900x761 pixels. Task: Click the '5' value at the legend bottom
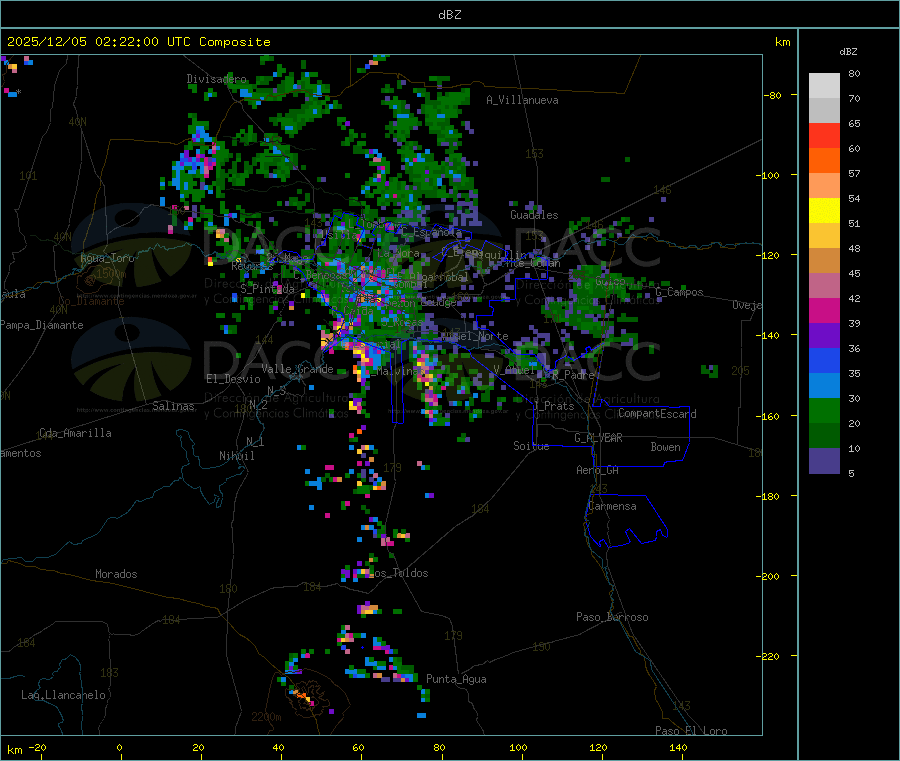pyautogui.click(x=851, y=473)
